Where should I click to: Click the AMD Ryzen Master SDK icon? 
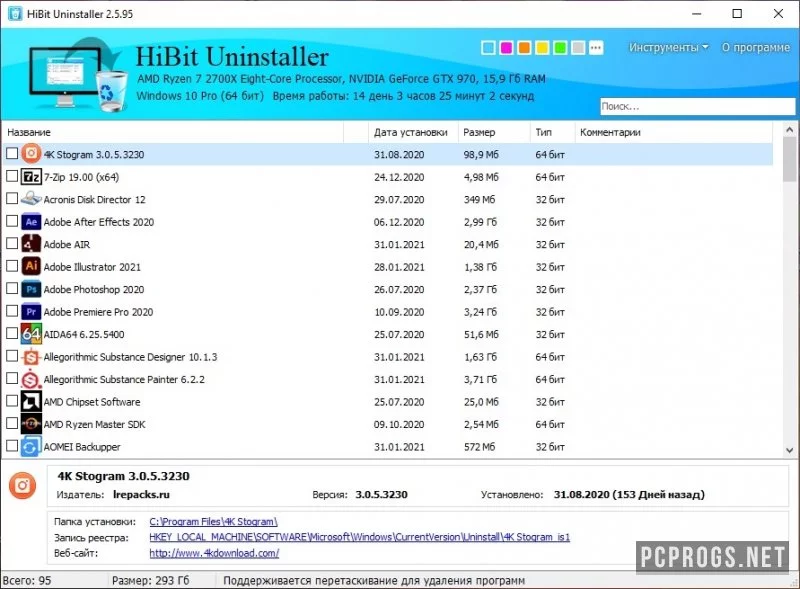(x=31, y=424)
